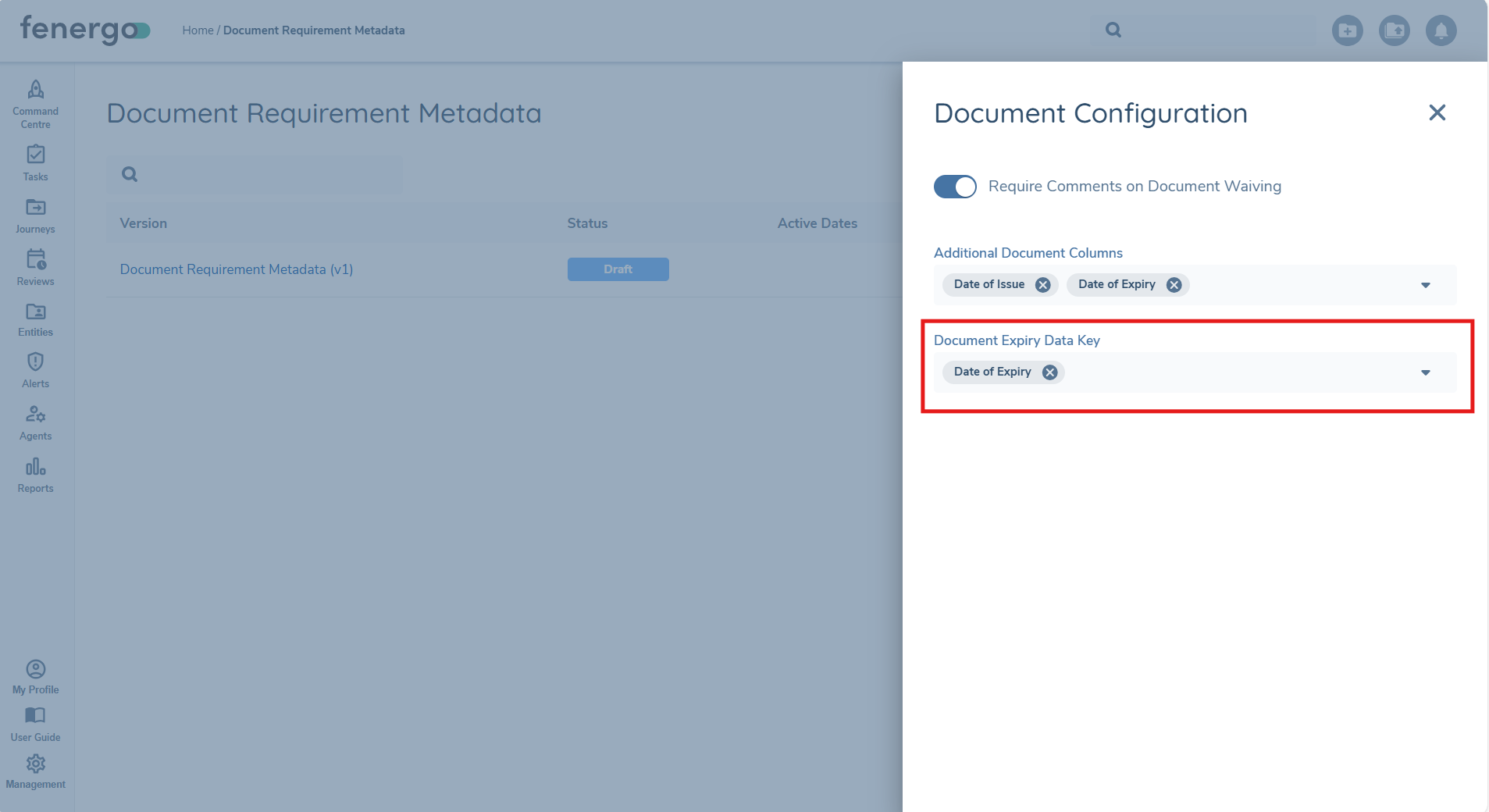Image resolution: width=1489 pixels, height=812 pixels.
Task: Open the Reports section
Action: pos(35,471)
